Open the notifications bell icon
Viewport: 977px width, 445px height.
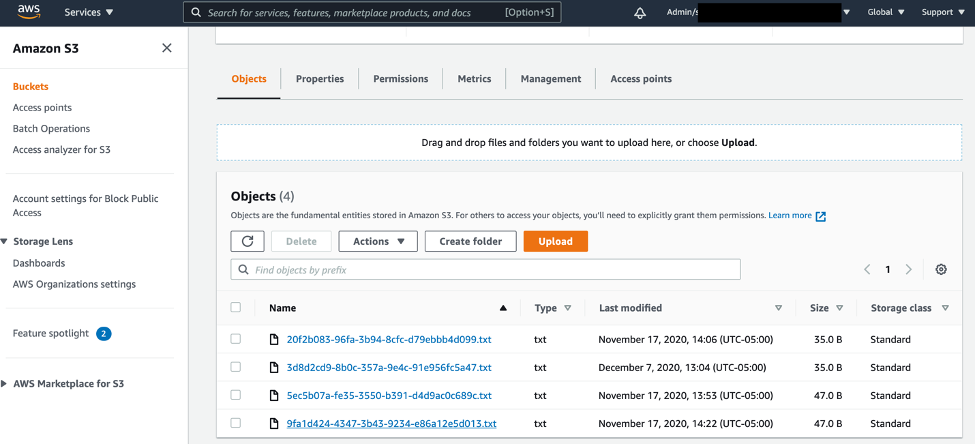[x=640, y=12]
